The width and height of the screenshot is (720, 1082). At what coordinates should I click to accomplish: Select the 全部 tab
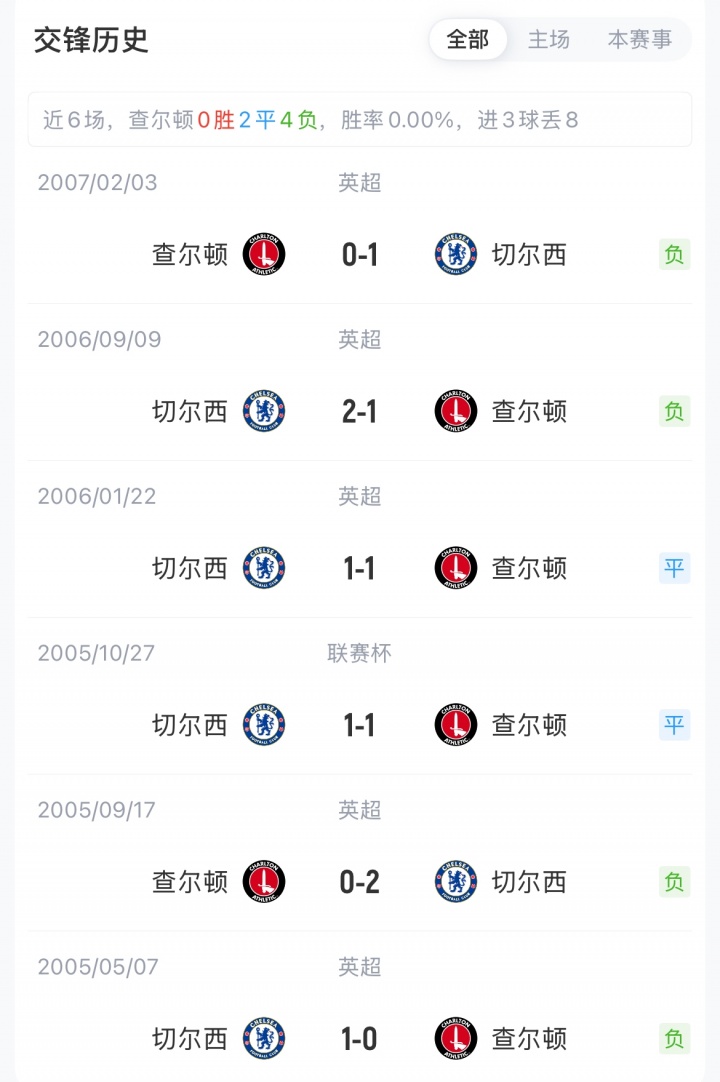pos(468,40)
